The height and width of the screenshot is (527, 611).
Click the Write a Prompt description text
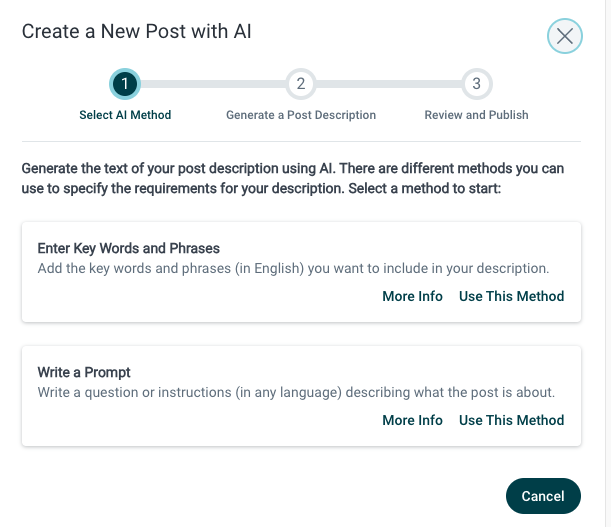(296, 393)
